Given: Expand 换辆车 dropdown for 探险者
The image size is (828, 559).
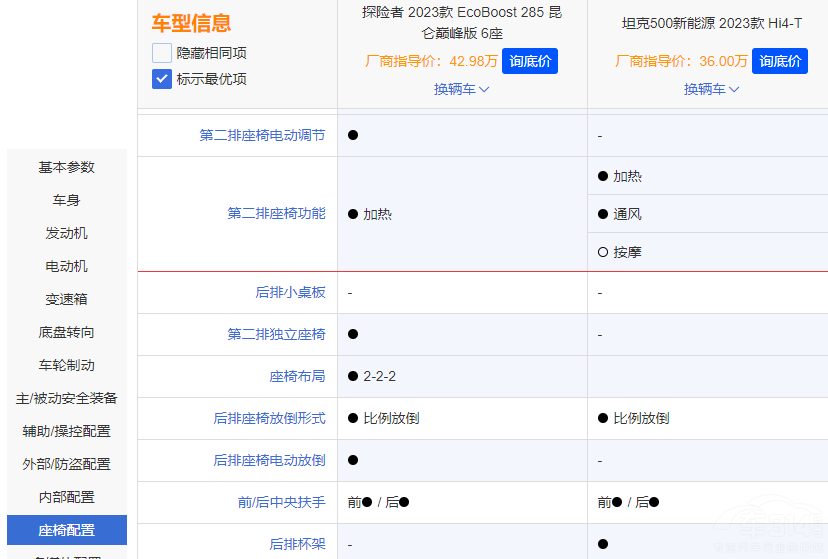Looking at the screenshot, I should coord(461,89).
